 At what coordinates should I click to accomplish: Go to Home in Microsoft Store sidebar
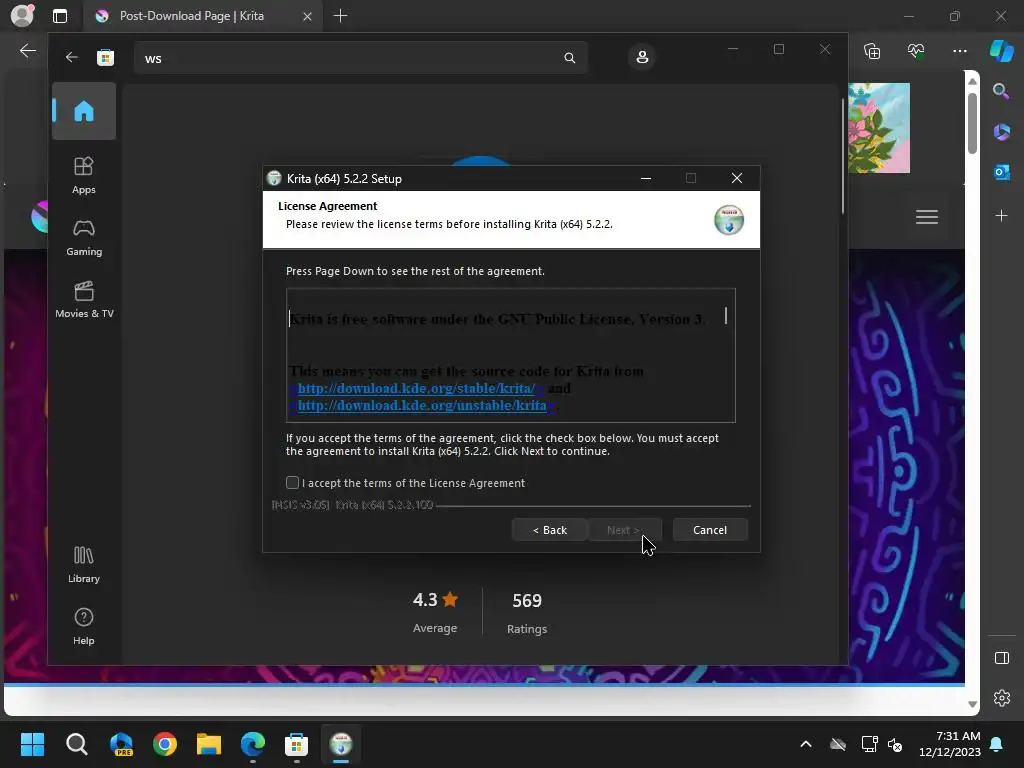click(84, 111)
